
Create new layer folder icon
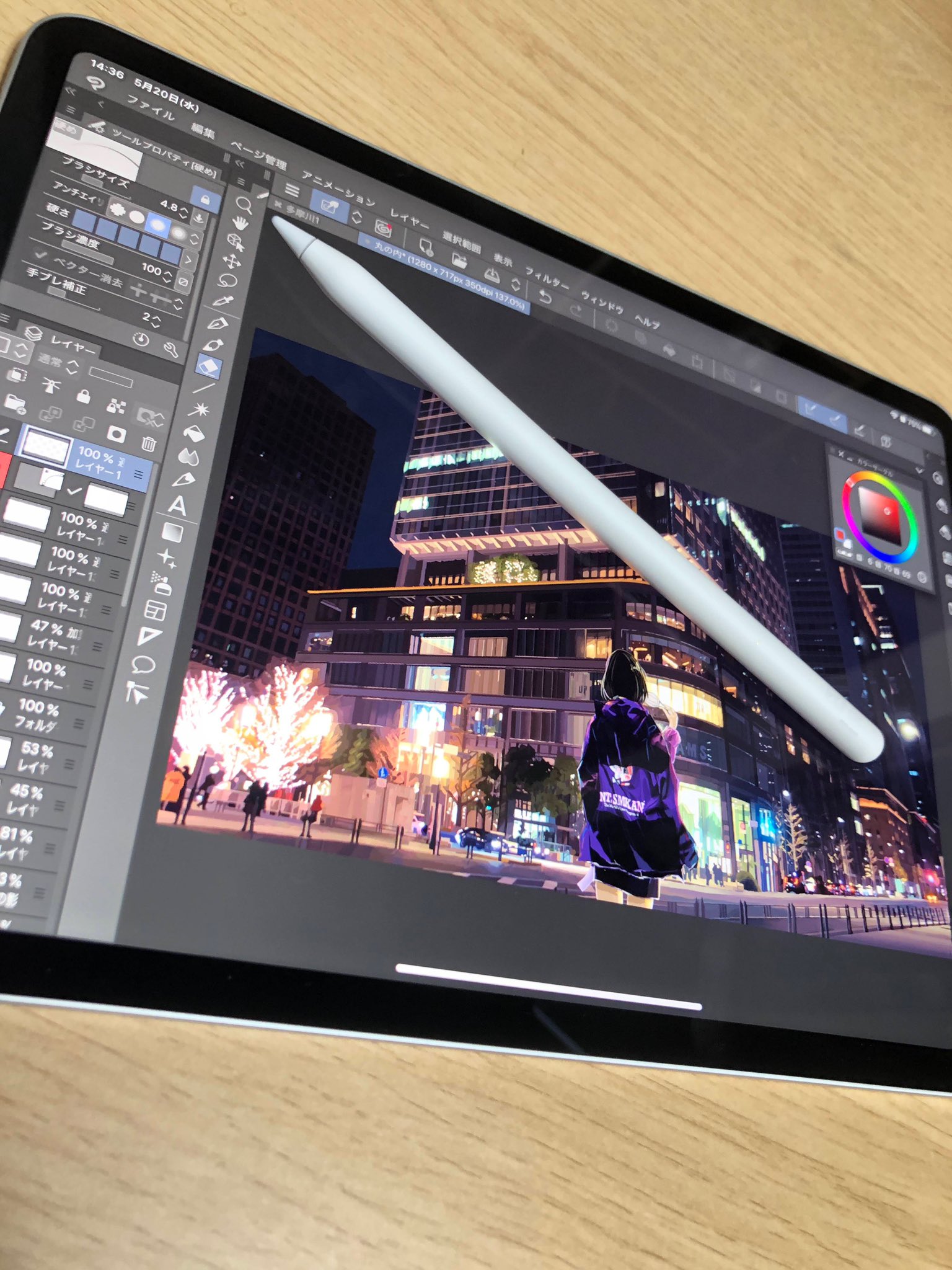pos(15,404)
